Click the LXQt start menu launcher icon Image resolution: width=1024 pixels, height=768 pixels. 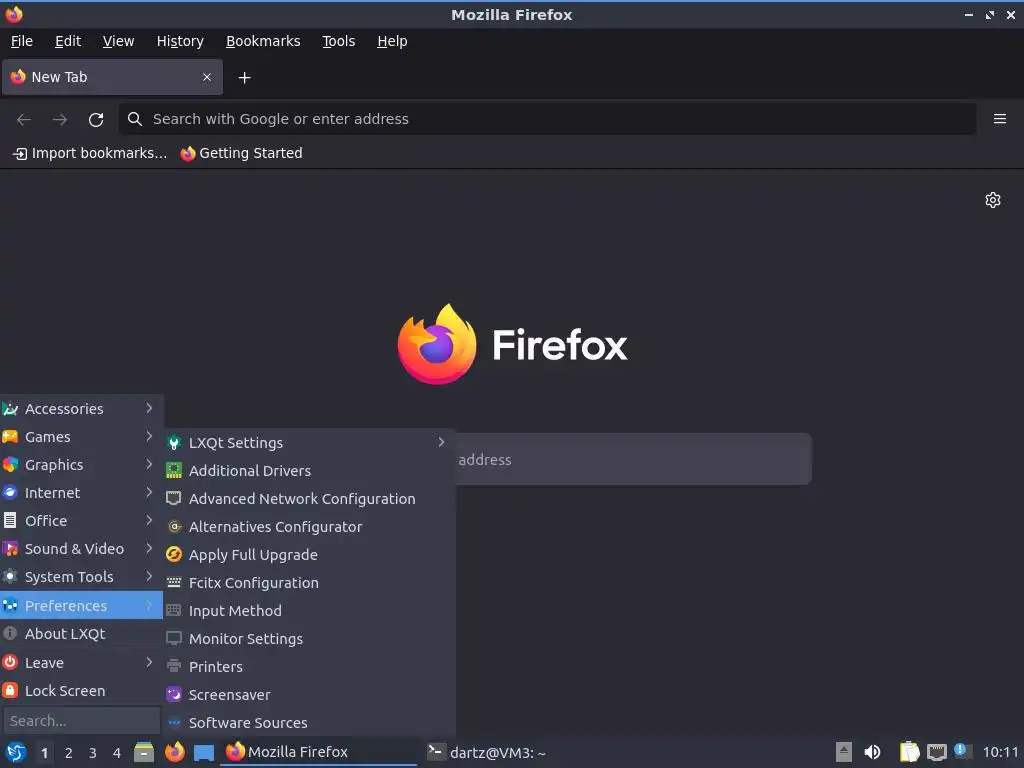[x=16, y=752]
